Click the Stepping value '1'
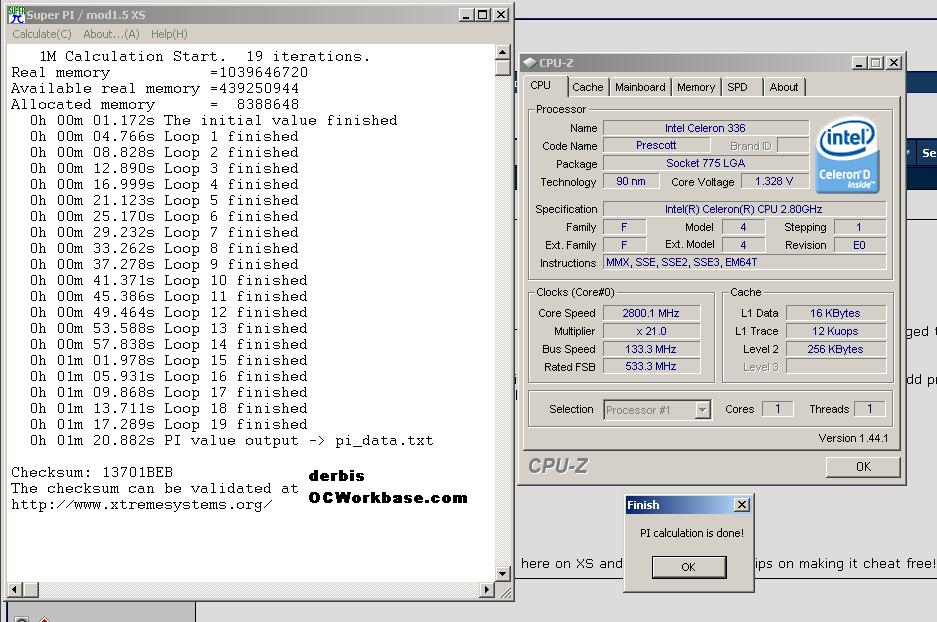 pos(859,227)
